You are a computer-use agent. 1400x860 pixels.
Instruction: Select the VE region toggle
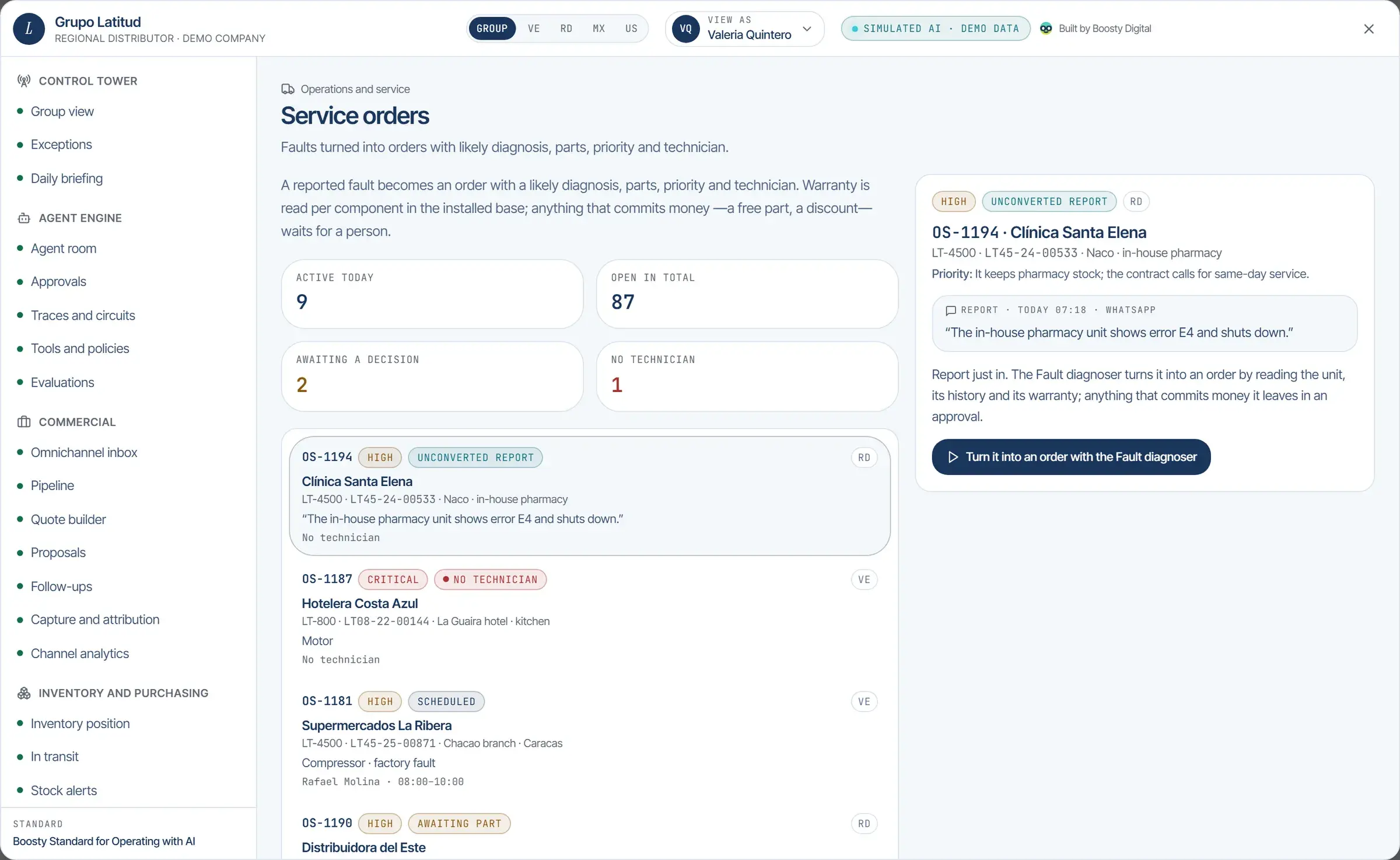(534, 29)
